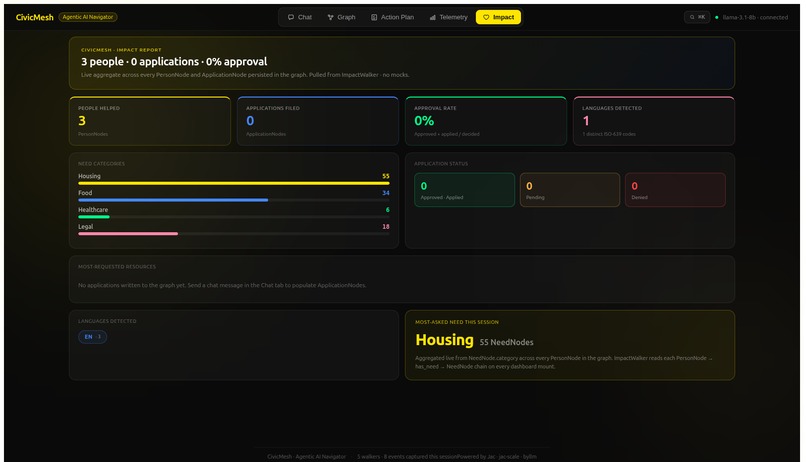This screenshot has height=462, width=806.
Task: Select the Pending status box
Action: [570, 190]
